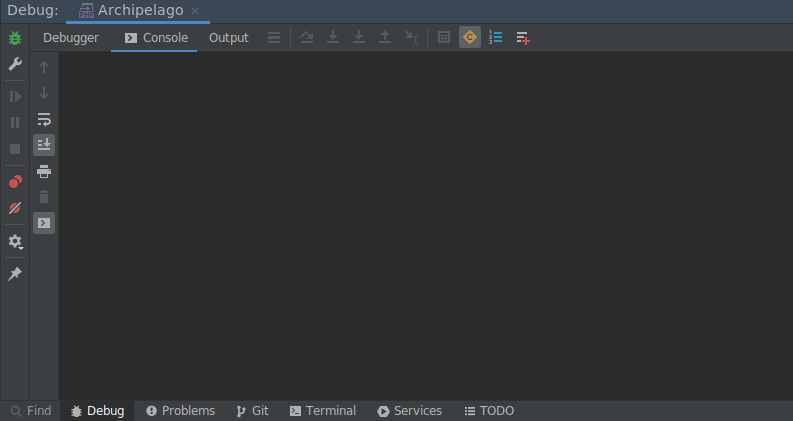Viewport: 793px width, 421px height.
Task: Toggle the orange C icon in the toolbar
Action: [x=470, y=38]
